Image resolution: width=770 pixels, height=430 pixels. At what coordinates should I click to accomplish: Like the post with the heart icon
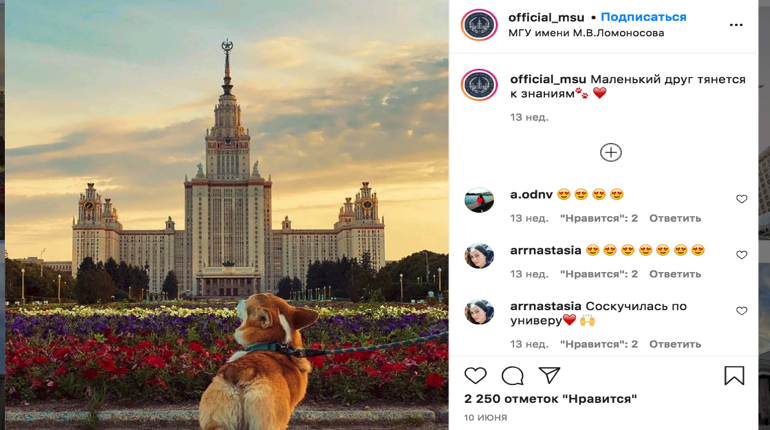(x=475, y=376)
